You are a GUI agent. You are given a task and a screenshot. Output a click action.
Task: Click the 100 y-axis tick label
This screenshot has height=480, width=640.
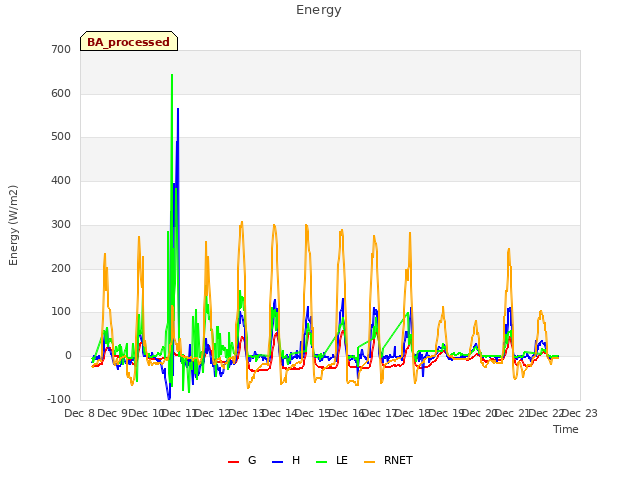61,312
